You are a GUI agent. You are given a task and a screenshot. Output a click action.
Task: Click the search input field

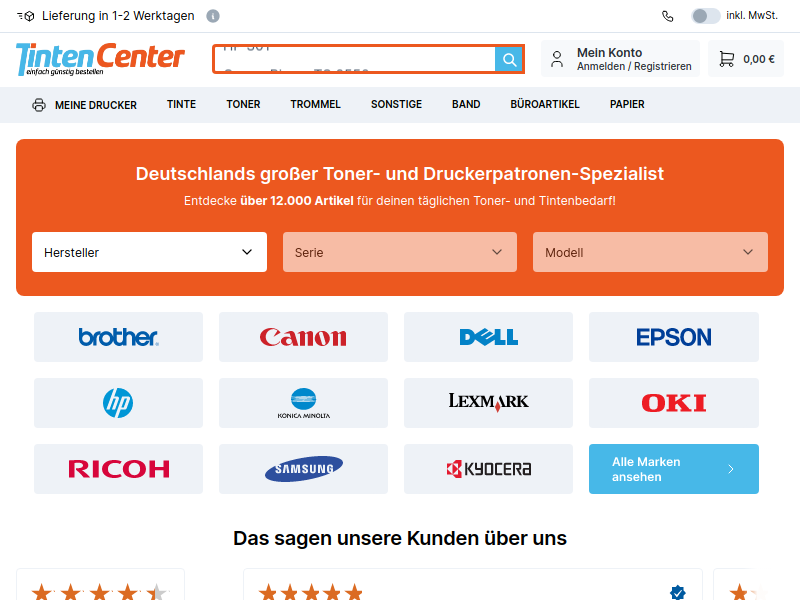(355, 60)
